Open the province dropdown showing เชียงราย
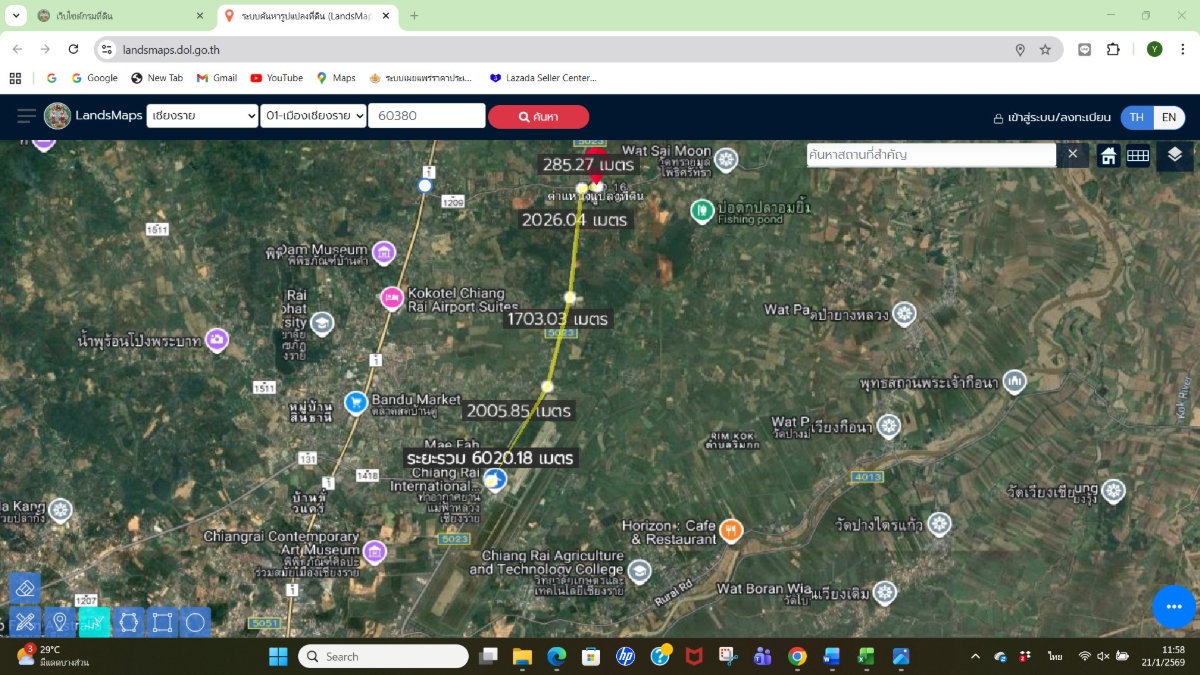Image resolution: width=1200 pixels, height=675 pixels. pos(202,116)
